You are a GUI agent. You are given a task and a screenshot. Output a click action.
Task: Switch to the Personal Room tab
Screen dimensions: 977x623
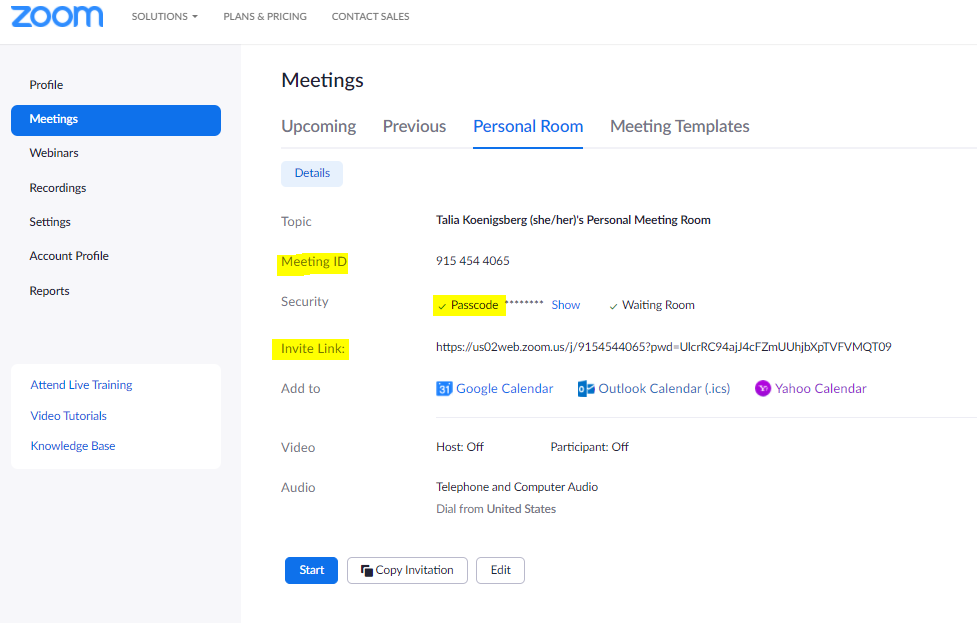click(x=528, y=126)
